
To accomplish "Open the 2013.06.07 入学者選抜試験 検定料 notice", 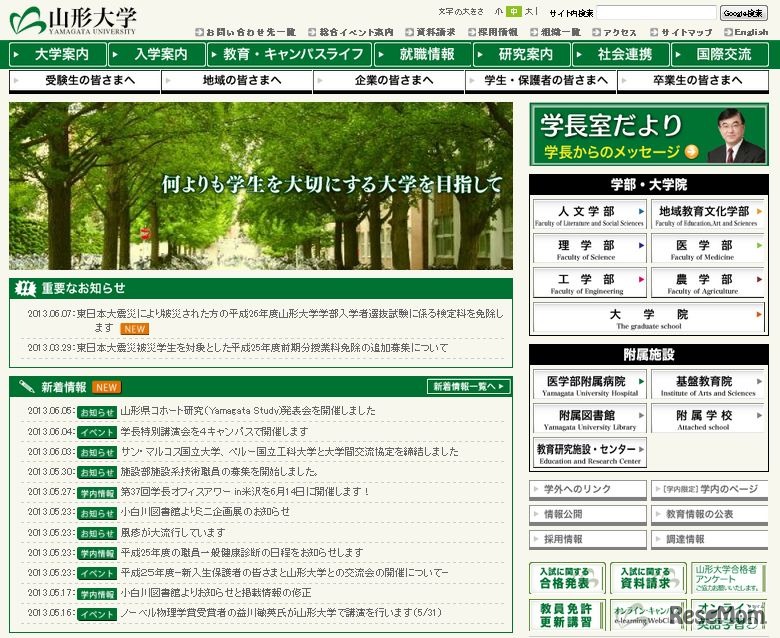I will [x=290, y=320].
